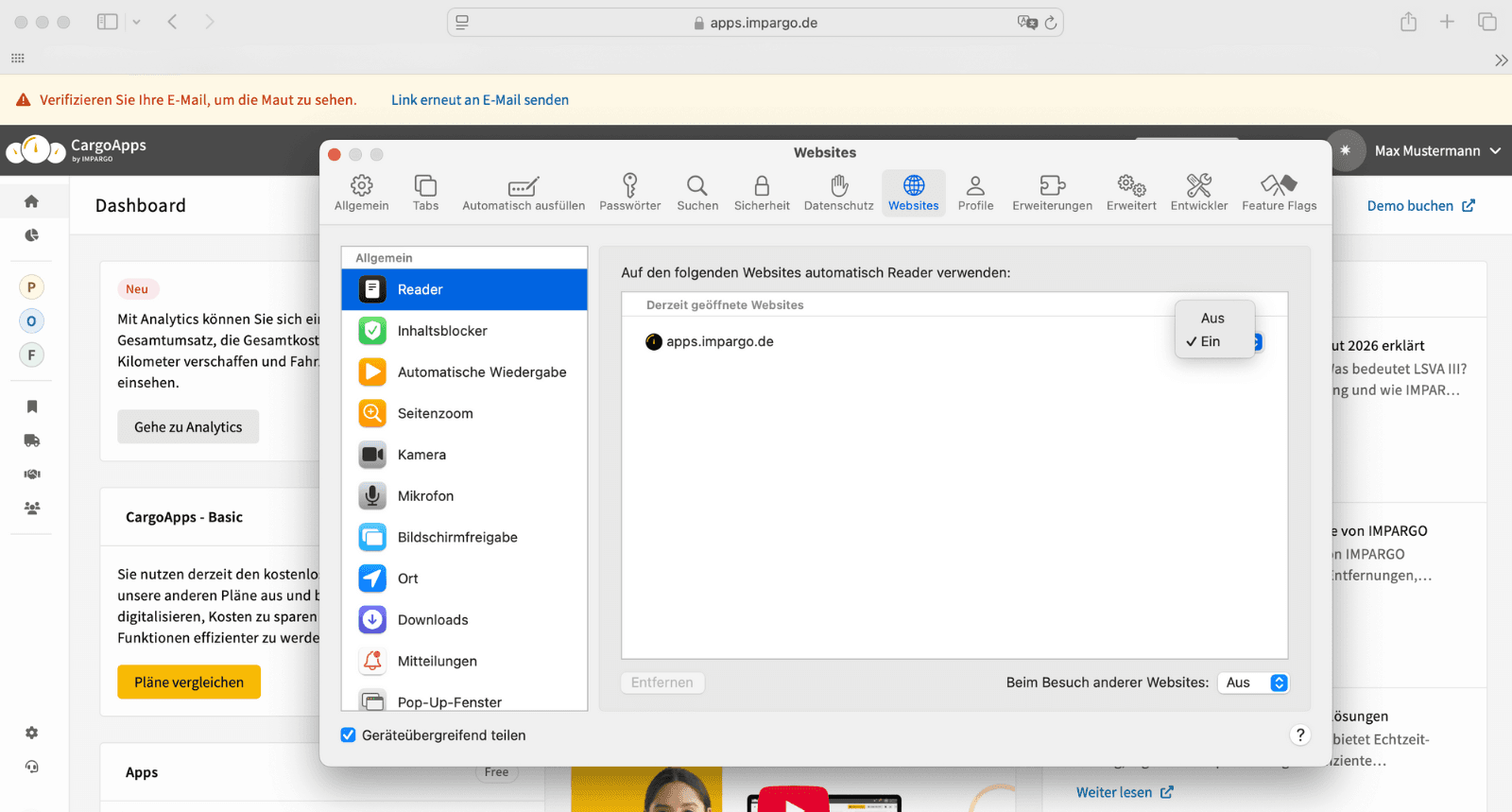Select the Mikrofon settings item

(x=464, y=495)
